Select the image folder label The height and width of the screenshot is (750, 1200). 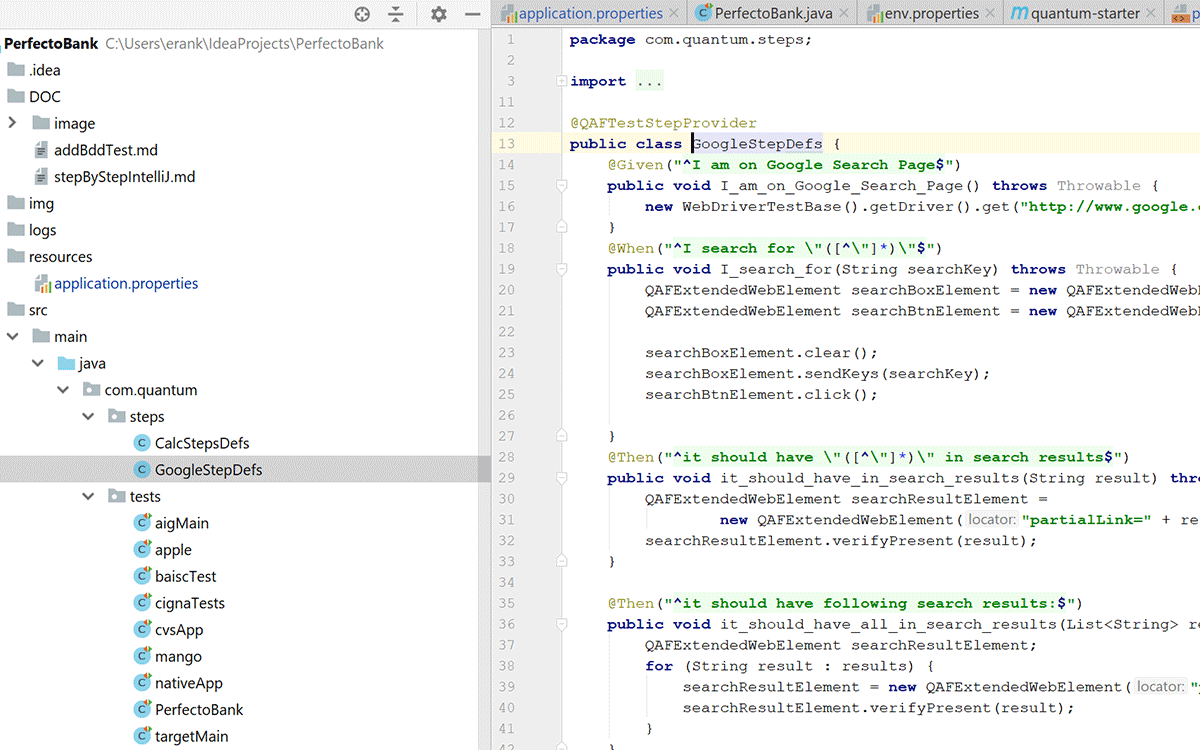(x=74, y=123)
